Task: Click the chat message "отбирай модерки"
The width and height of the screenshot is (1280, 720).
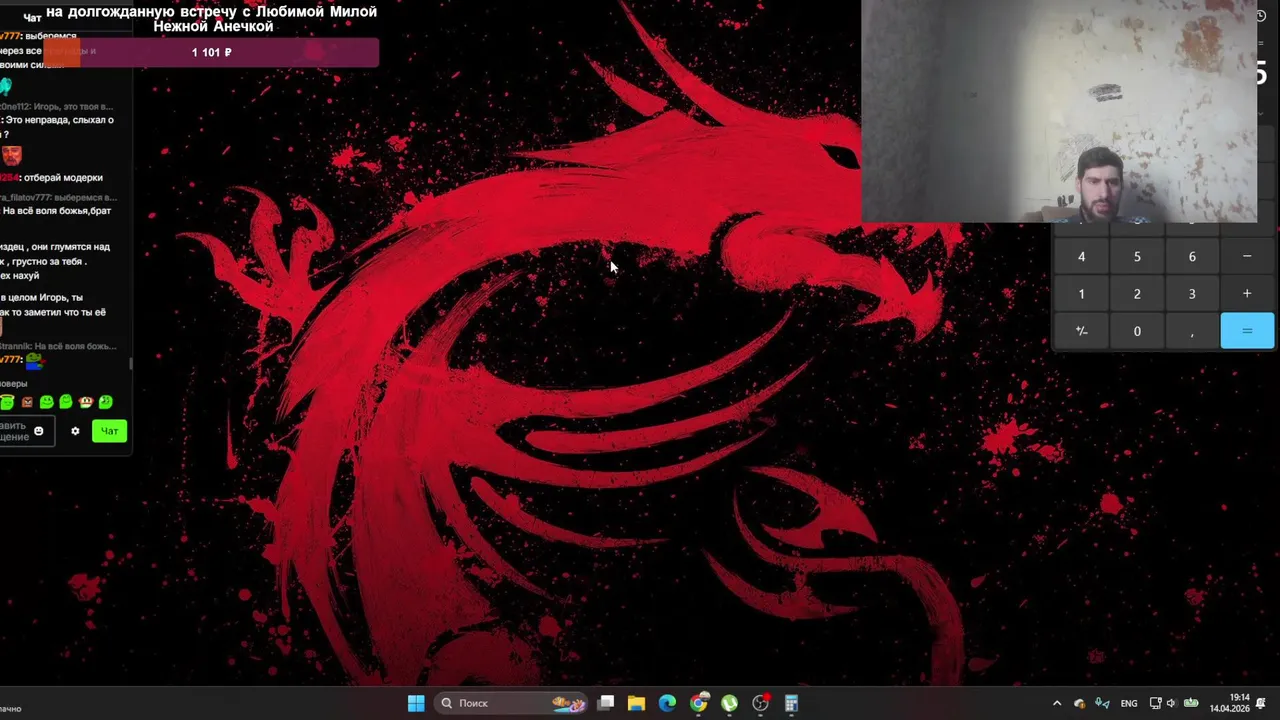Action: tap(63, 178)
